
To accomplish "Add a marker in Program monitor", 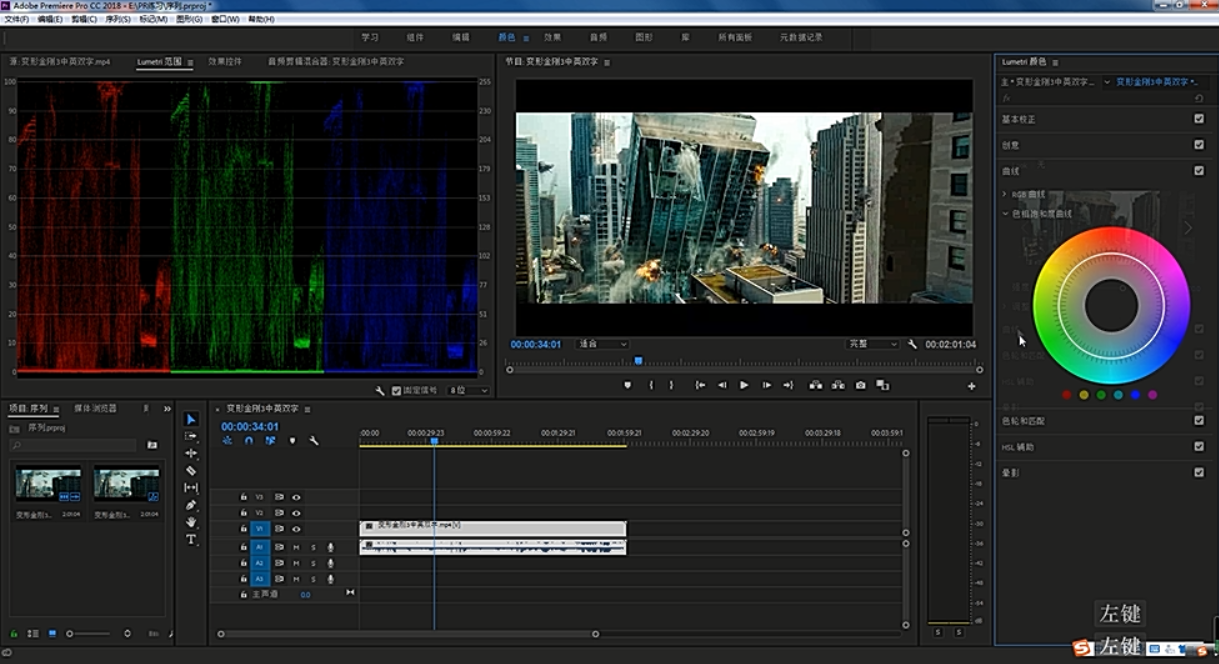I will tap(628, 385).
